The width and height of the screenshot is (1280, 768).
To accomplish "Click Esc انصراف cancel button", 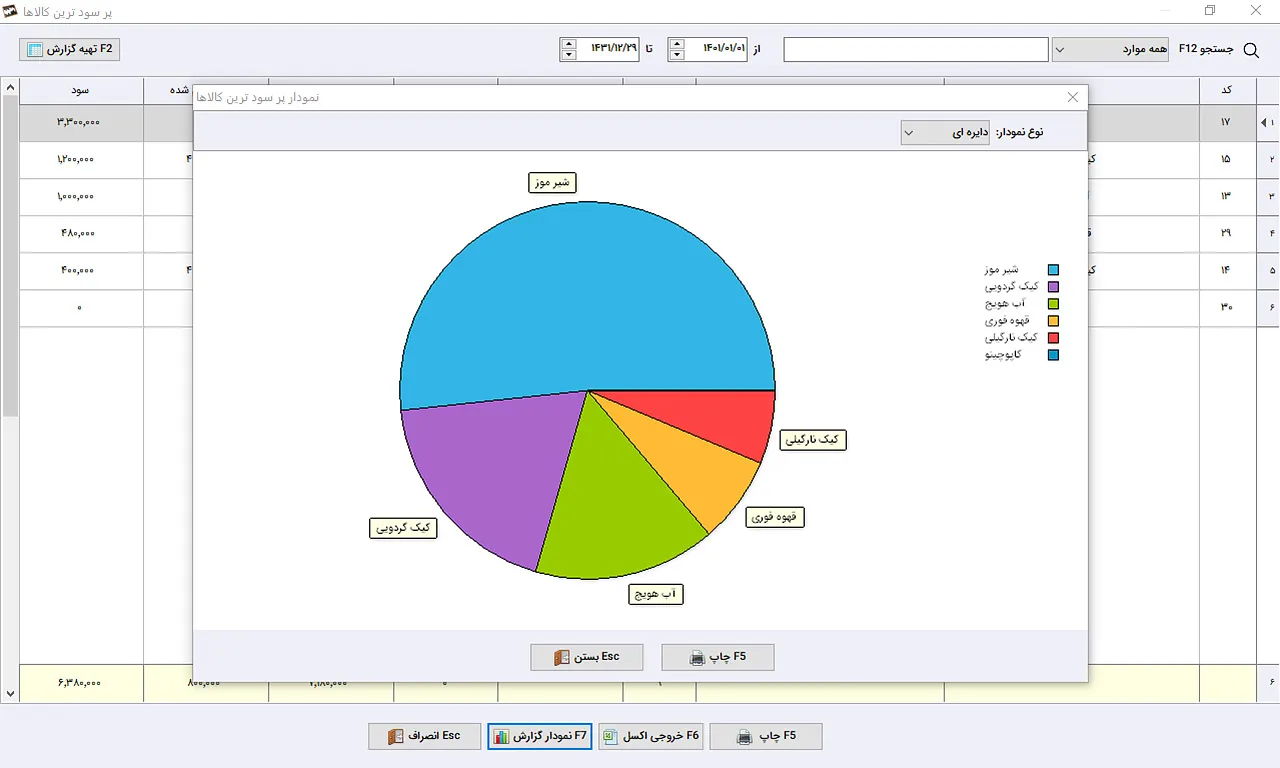I will 424,736.
